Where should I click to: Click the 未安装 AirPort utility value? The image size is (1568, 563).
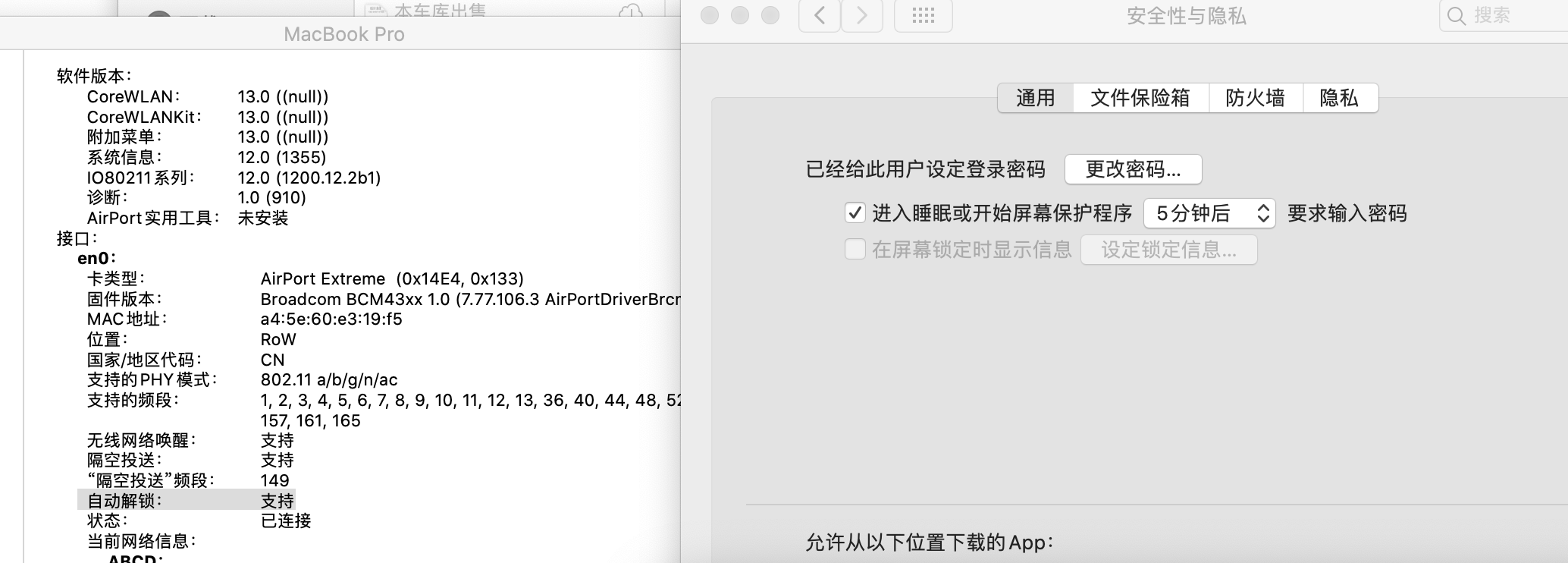click(x=263, y=219)
